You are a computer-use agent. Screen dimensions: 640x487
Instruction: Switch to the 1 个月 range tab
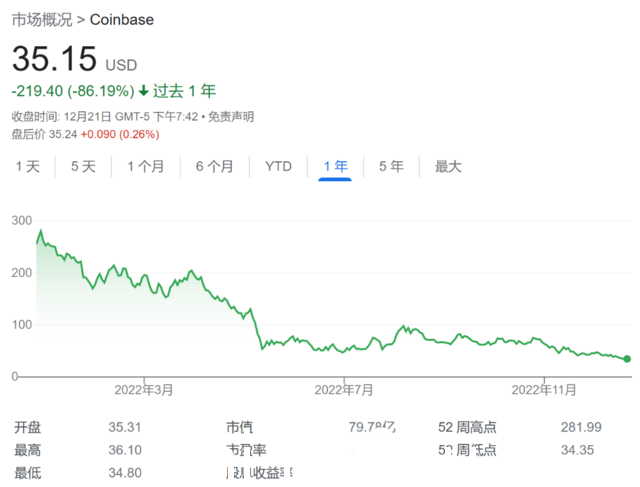point(146,167)
